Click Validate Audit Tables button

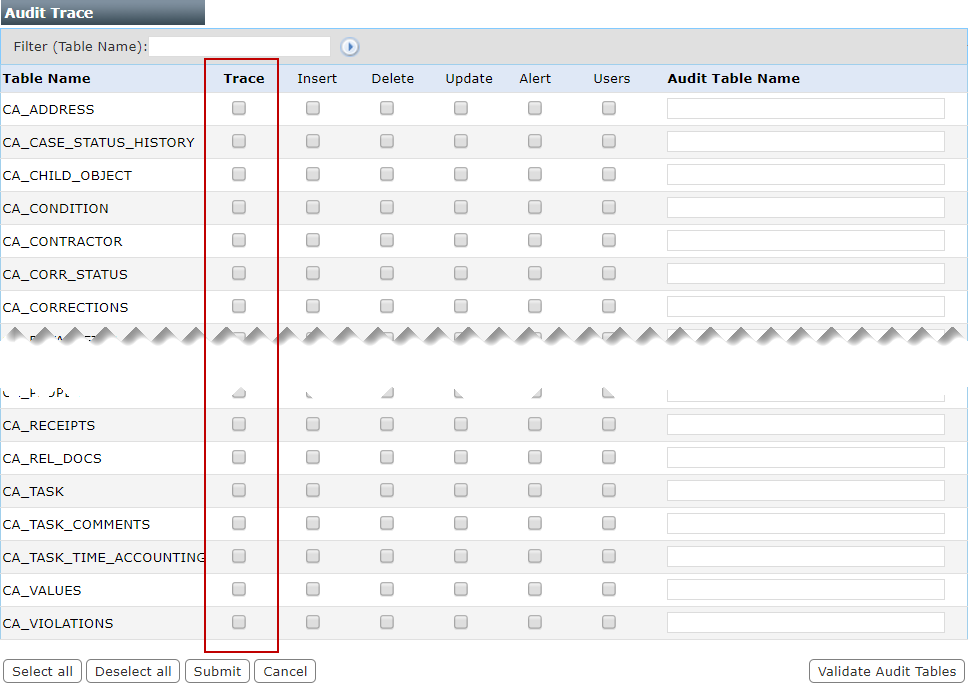click(x=886, y=671)
